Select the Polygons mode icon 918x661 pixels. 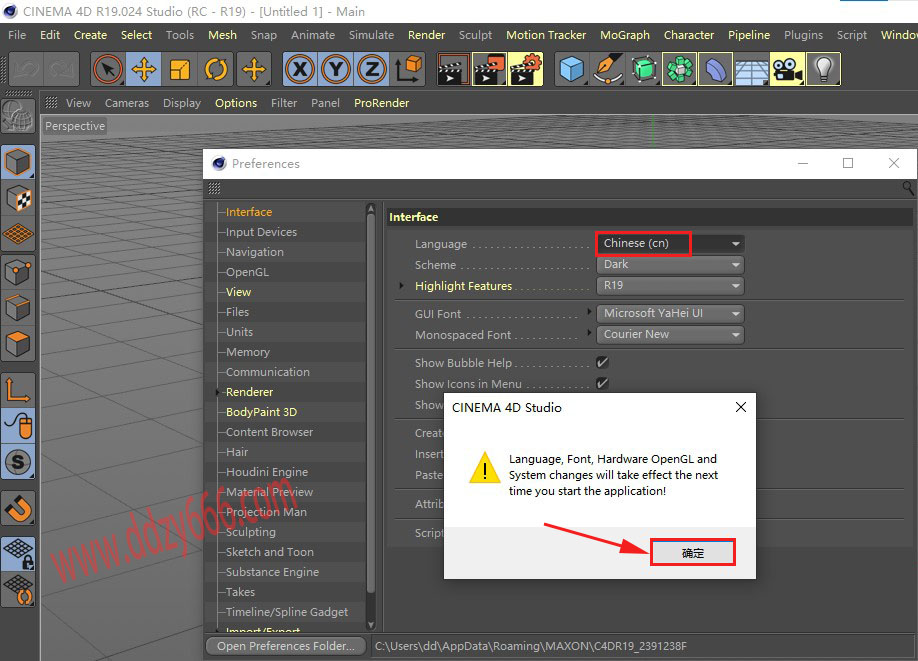point(18,344)
